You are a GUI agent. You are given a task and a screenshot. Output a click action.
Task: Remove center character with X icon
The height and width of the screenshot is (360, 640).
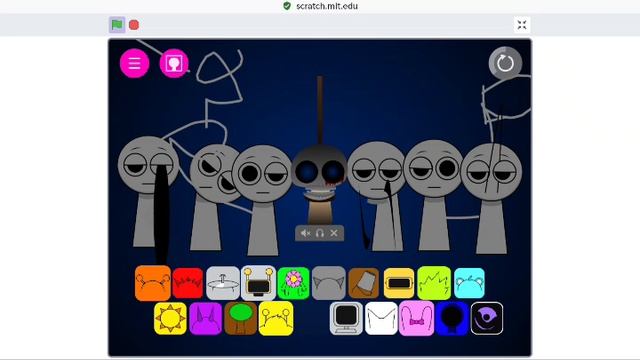[334, 233]
